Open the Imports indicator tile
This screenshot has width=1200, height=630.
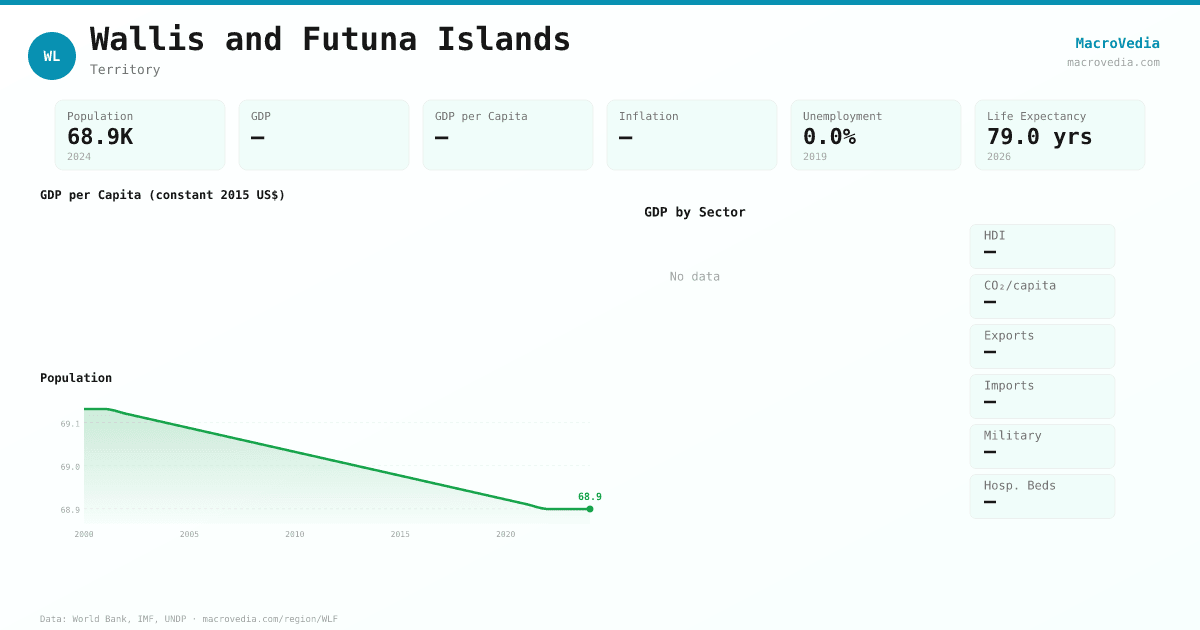(1042, 396)
